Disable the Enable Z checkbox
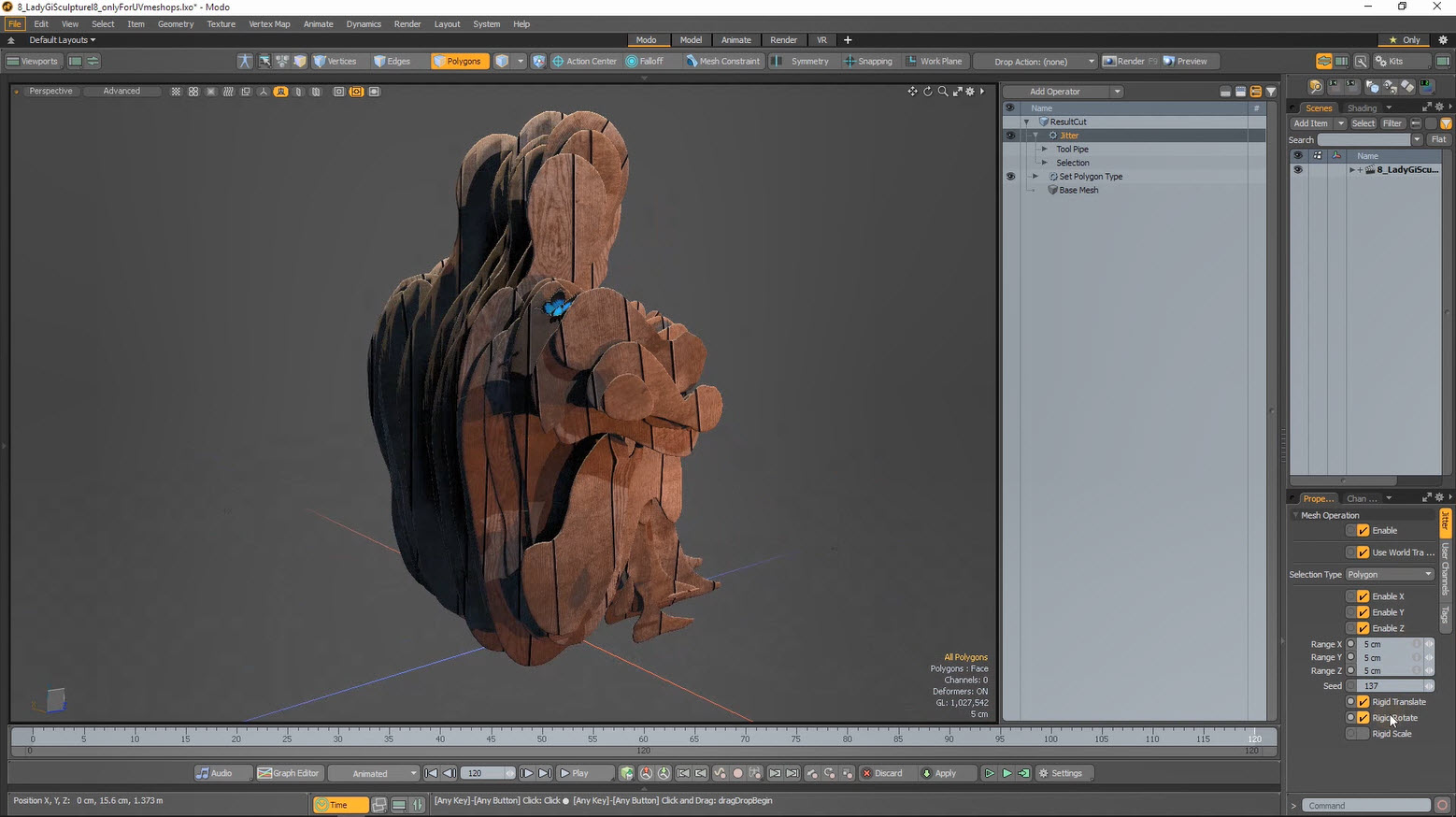 click(x=1361, y=627)
